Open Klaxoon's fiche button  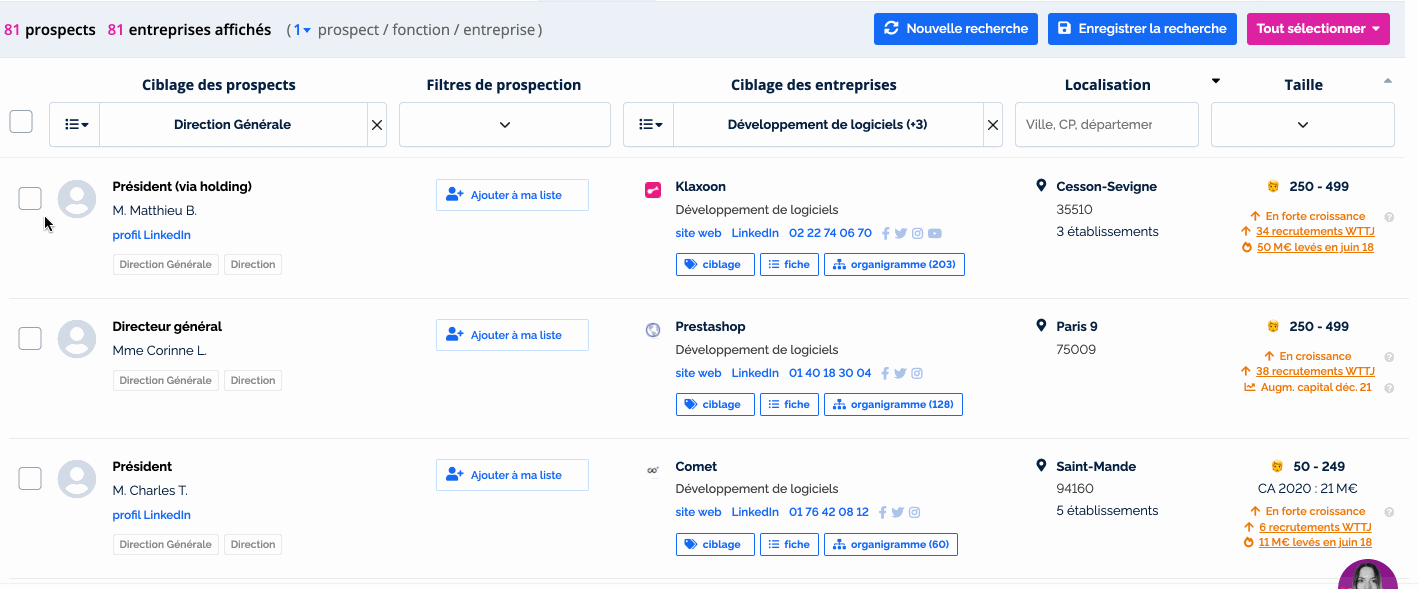tap(789, 265)
